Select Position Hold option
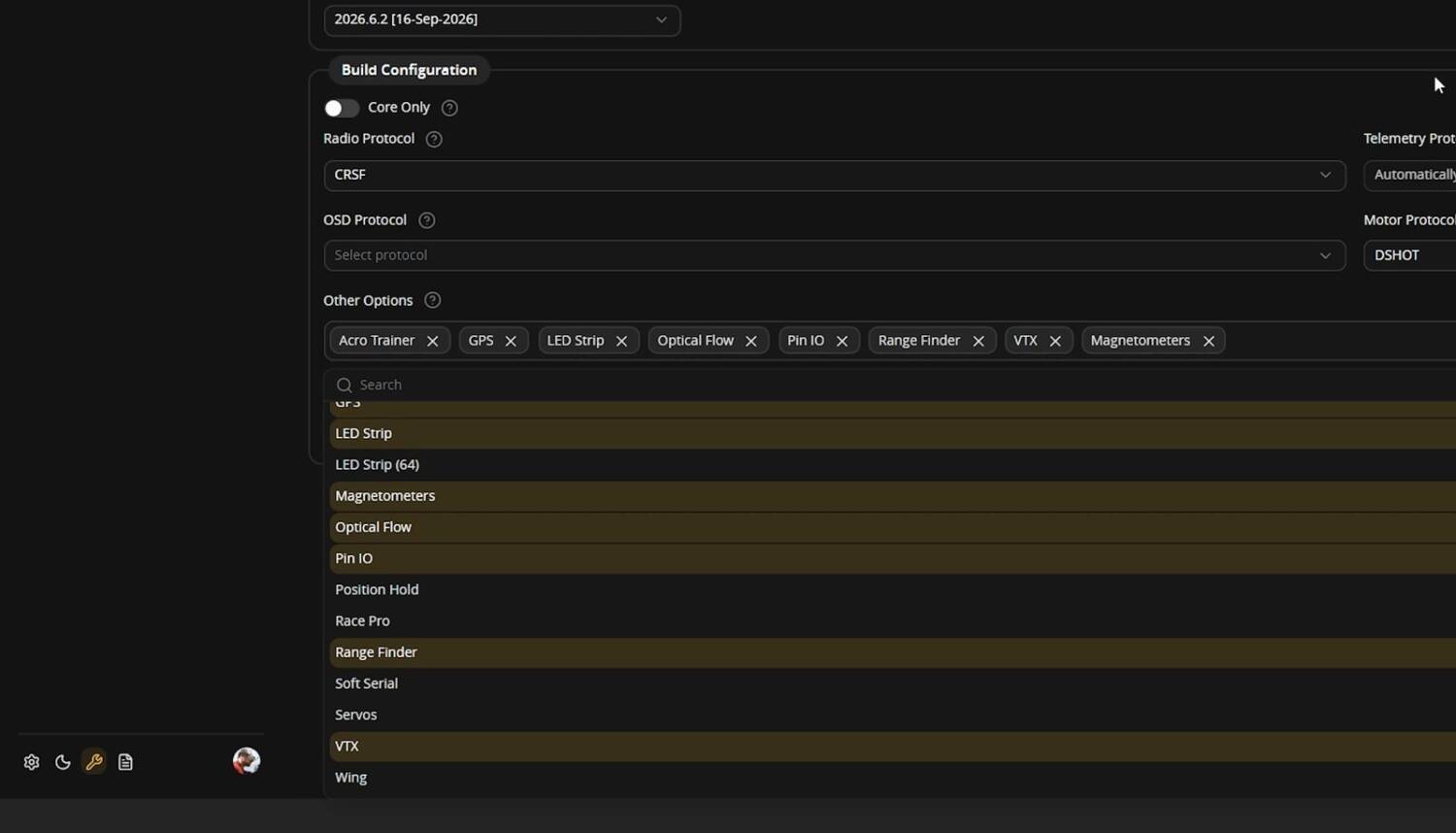The image size is (1456, 833). (893, 589)
